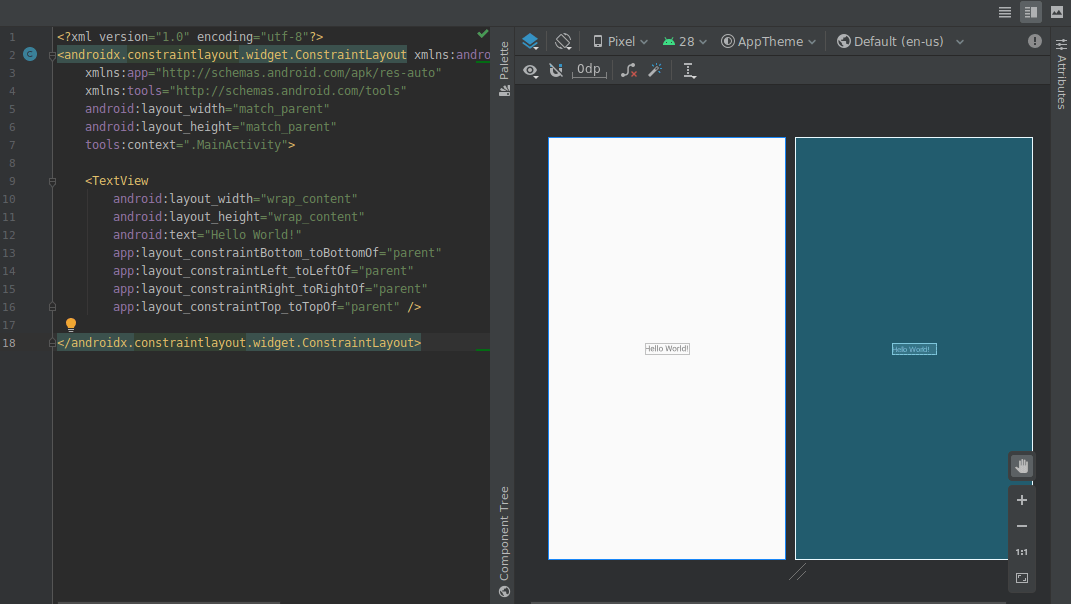Switch to Code view with the lines icon
Screen dimensions: 1071x604
click(x=1004, y=11)
